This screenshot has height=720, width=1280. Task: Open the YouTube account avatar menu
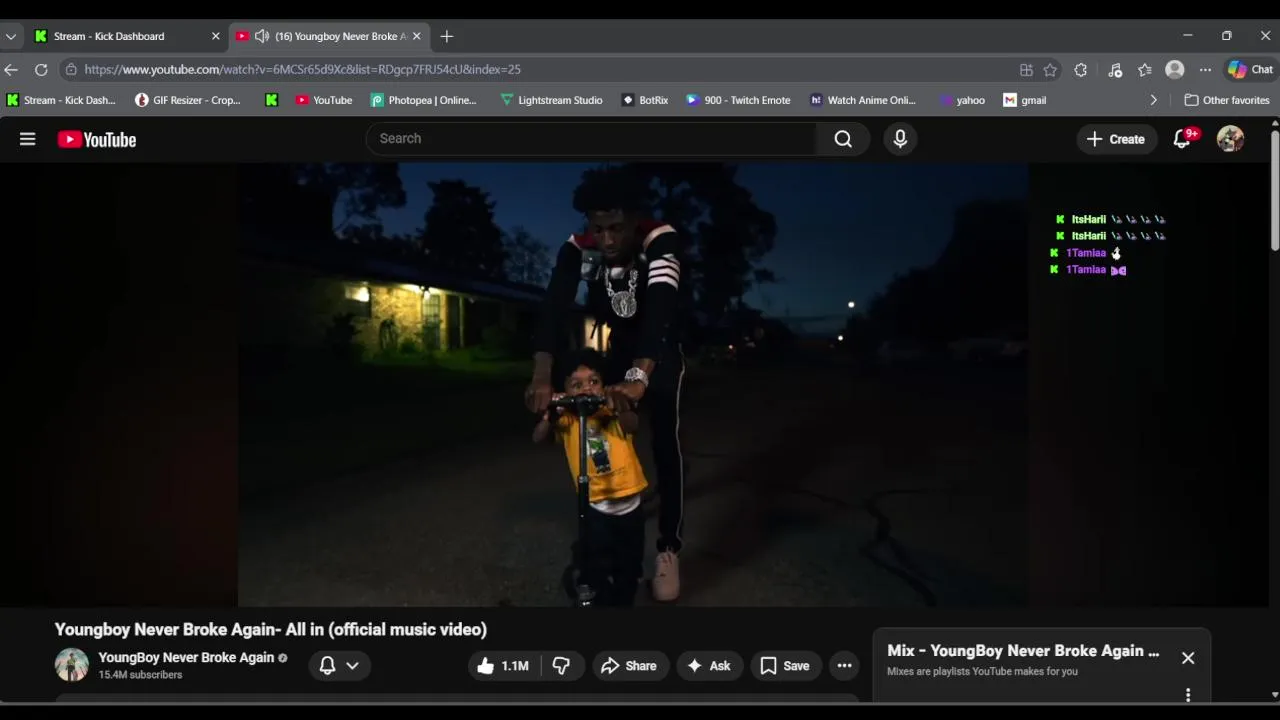point(1230,139)
